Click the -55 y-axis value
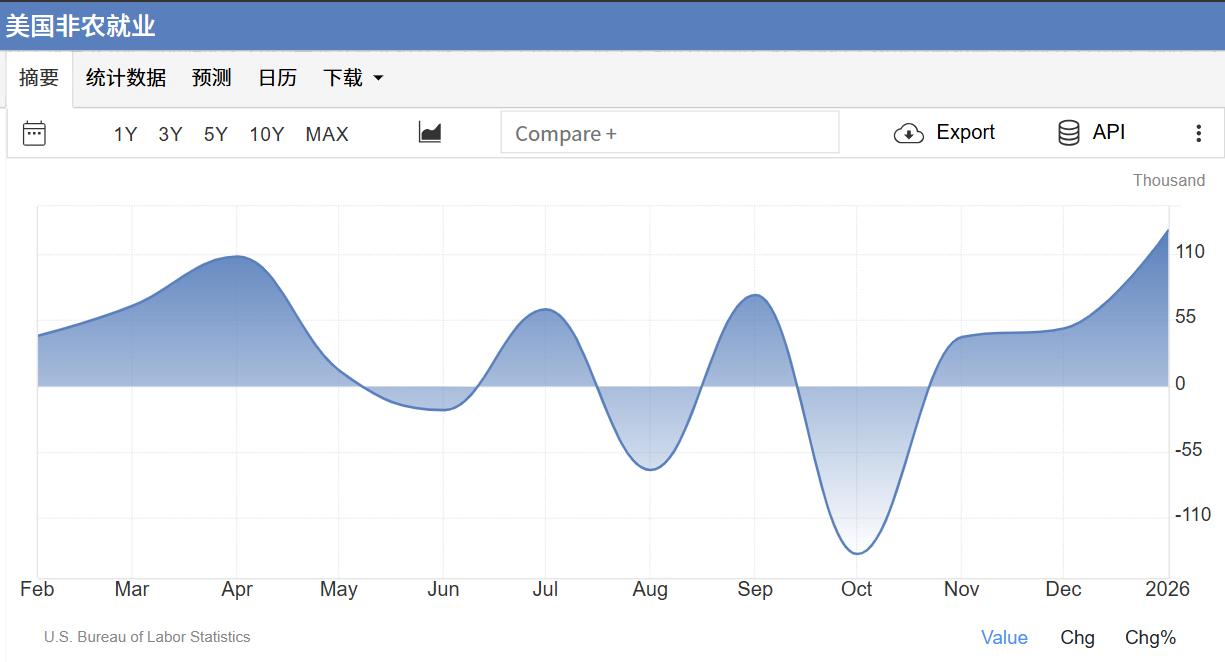The height and width of the screenshot is (662, 1225). (1188, 450)
